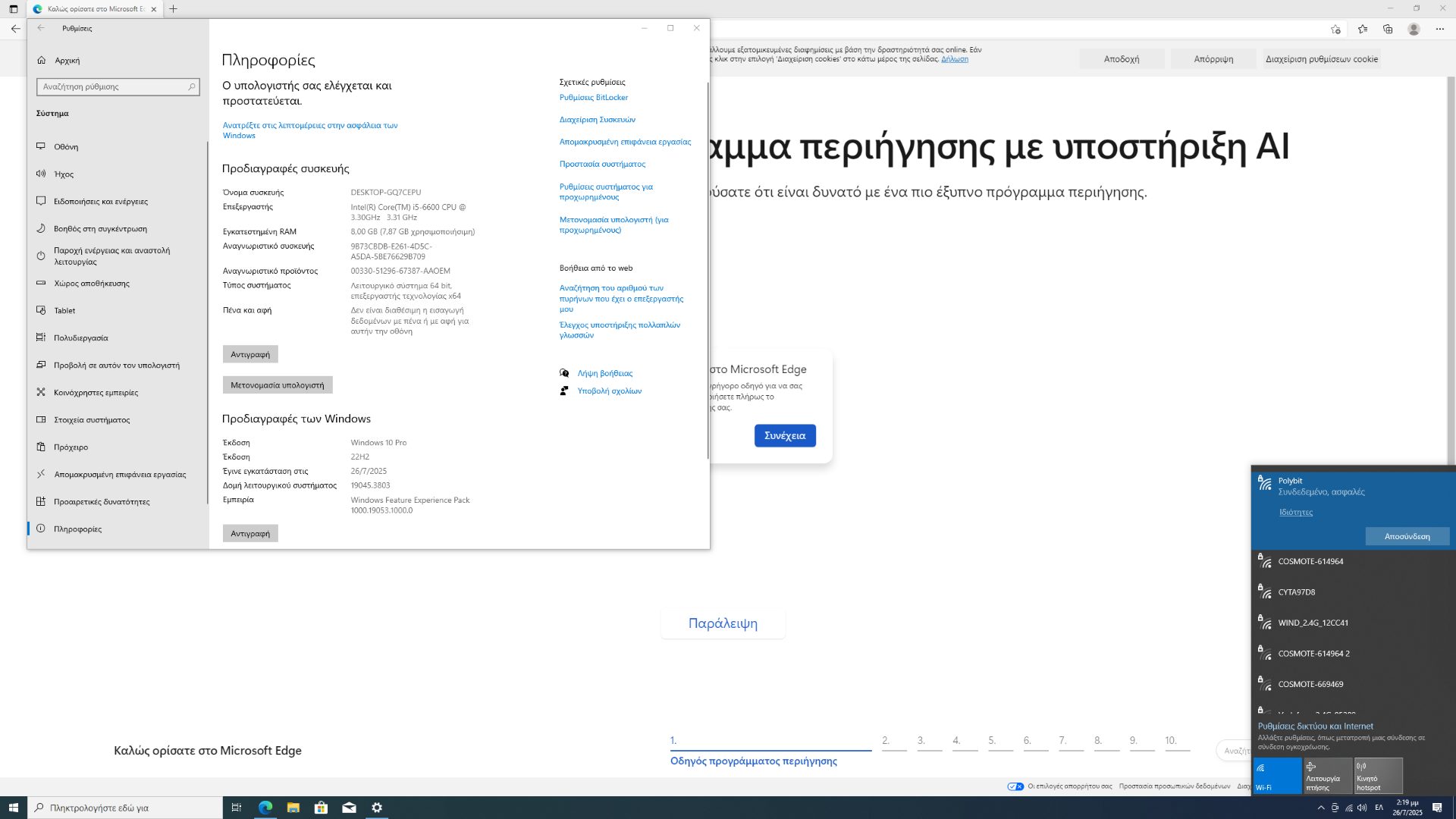
Task: Open Microsoft Store from taskbar
Action: (x=321, y=808)
